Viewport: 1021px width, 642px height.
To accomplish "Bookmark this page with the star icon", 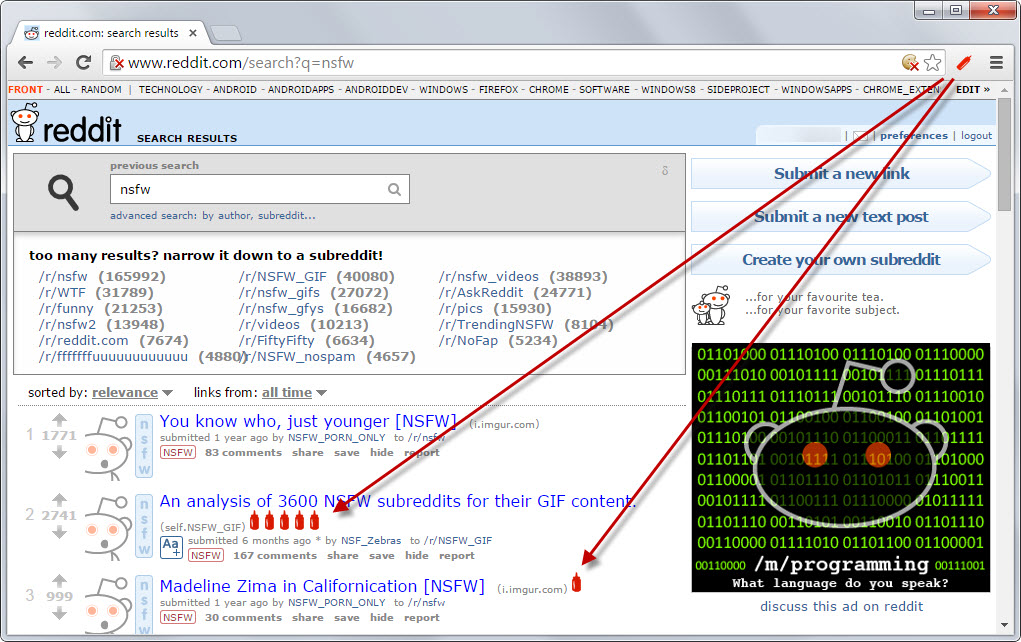I will click(932, 63).
